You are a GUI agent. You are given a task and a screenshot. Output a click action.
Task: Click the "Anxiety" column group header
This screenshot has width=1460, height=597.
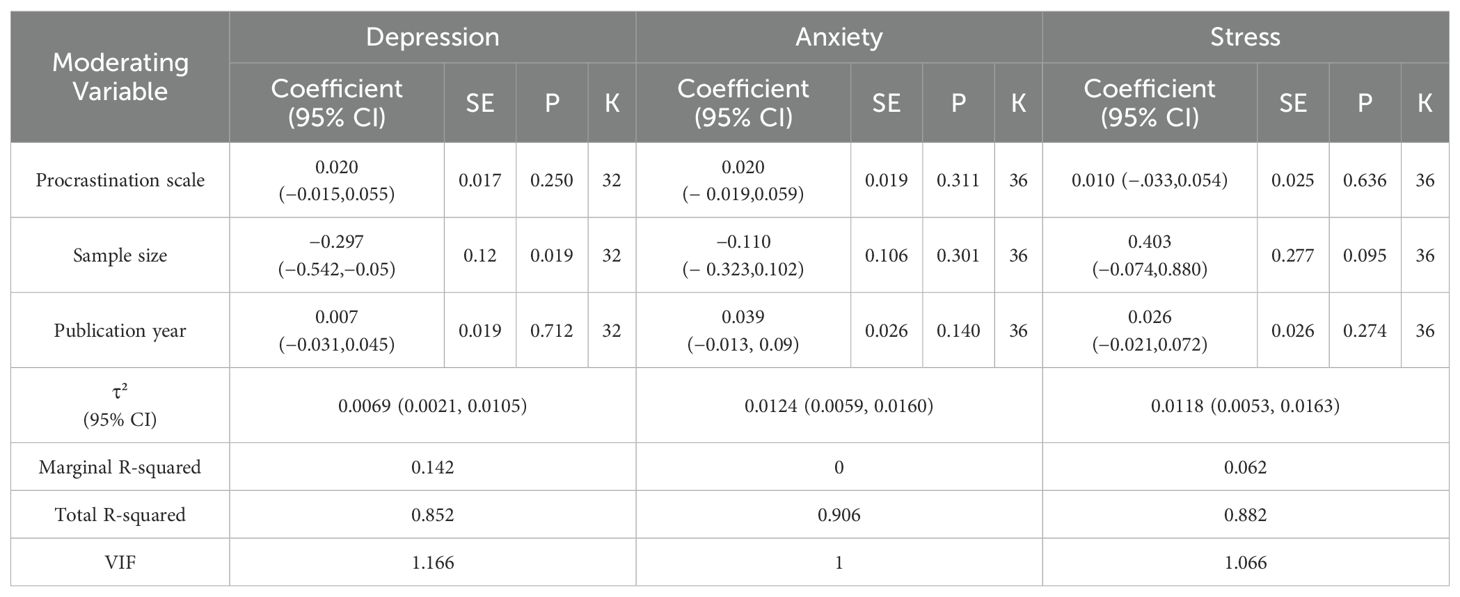[838, 37]
